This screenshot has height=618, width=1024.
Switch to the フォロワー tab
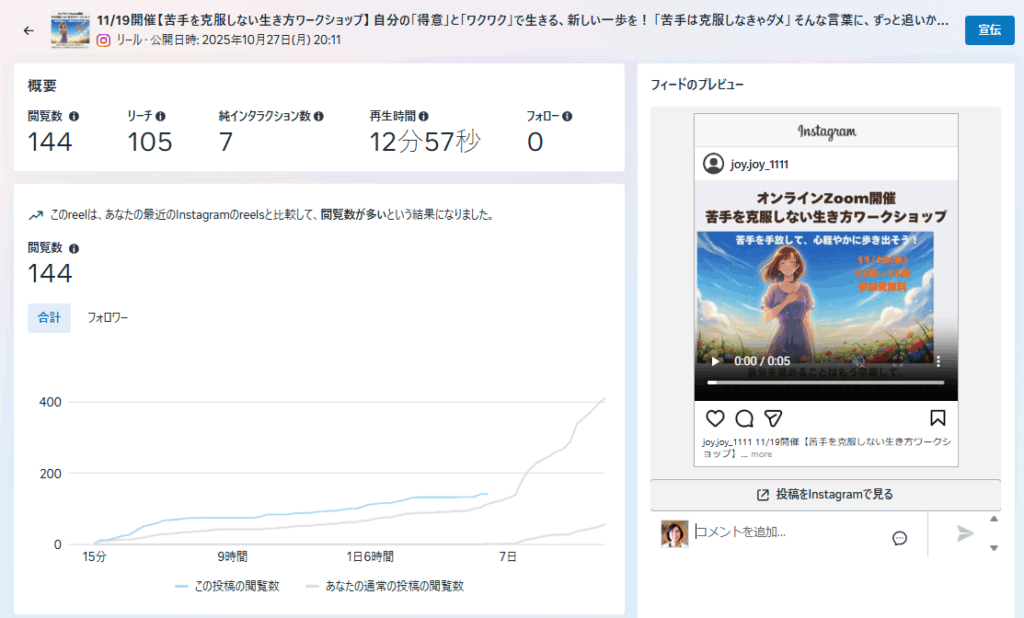[x=107, y=318]
